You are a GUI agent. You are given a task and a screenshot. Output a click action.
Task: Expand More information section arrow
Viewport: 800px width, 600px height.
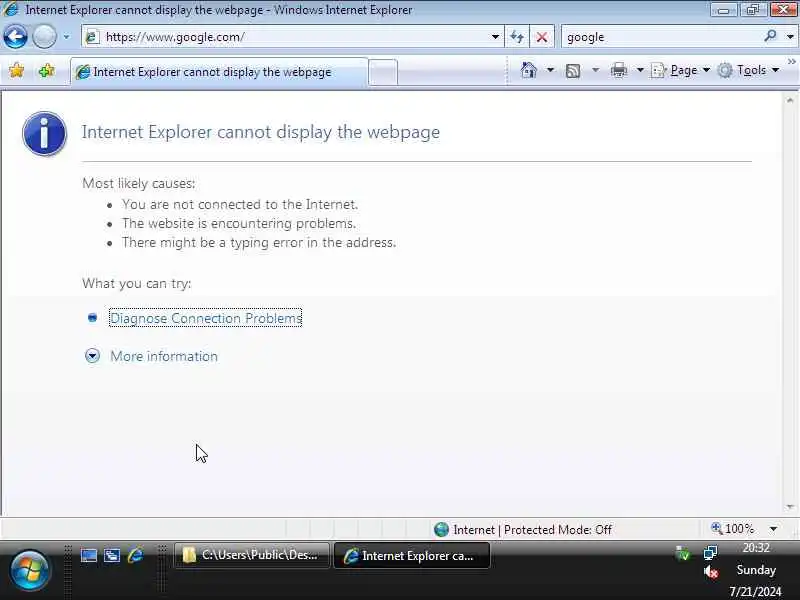[x=92, y=356]
